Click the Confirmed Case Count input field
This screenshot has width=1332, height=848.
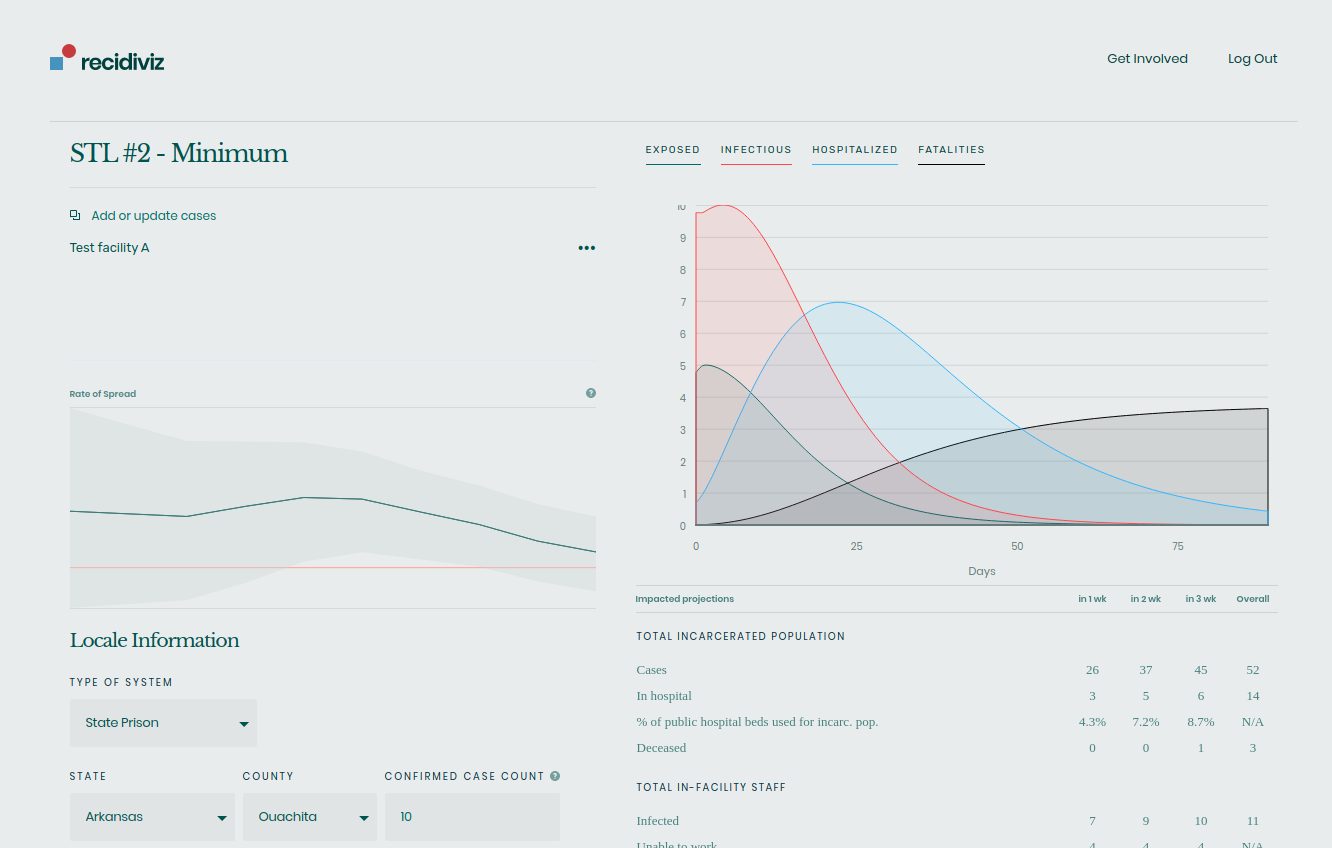point(472,817)
